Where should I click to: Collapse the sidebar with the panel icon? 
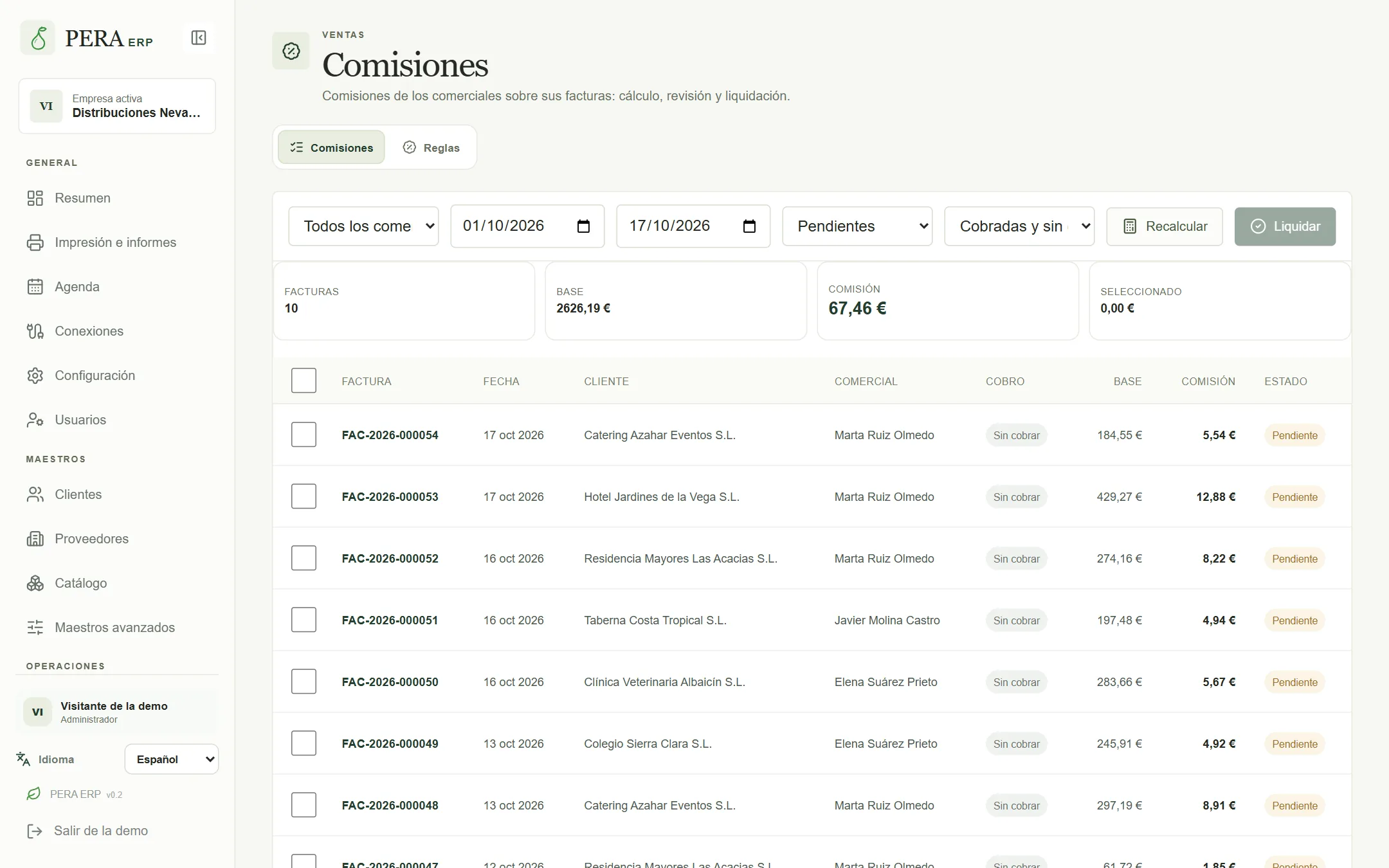(x=199, y=38)
